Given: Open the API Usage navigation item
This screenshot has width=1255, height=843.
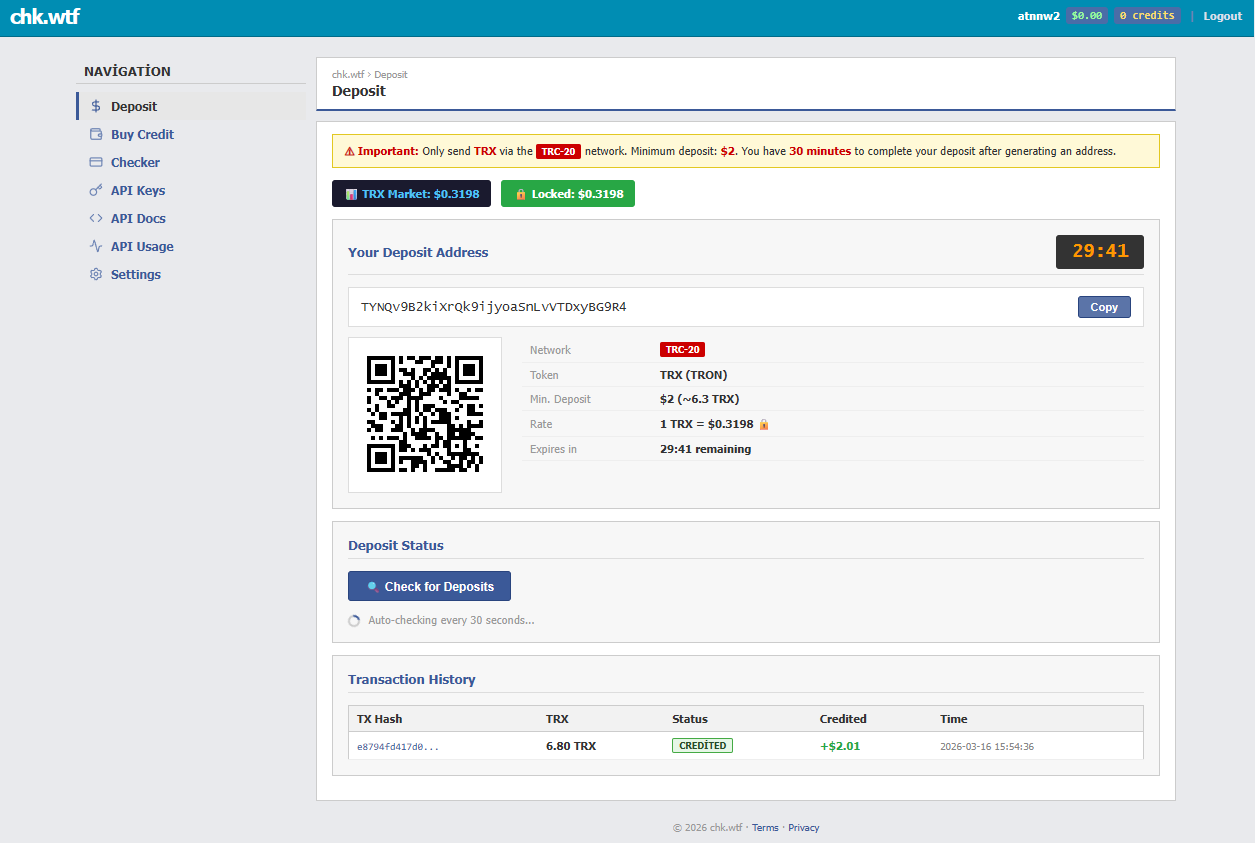Looking at the screenshot, I should coord(142,246).
